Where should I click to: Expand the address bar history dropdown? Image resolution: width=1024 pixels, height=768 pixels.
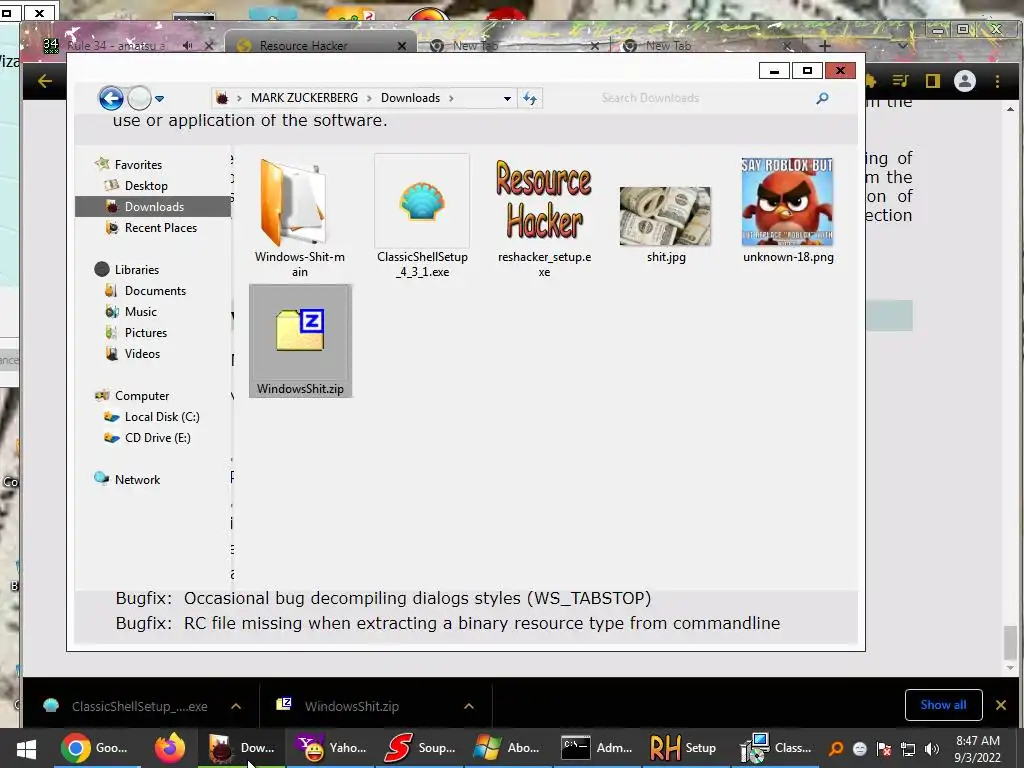[507, 99]
